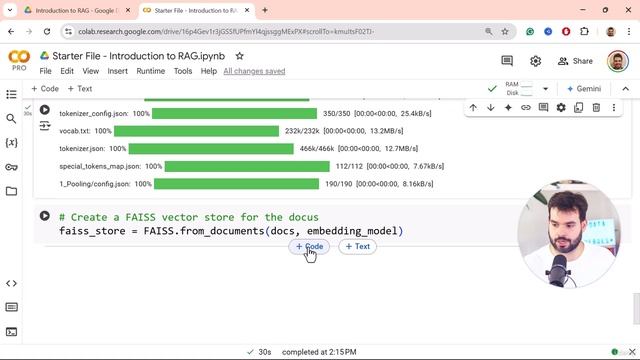Click the vertical scrollbar thumb
The width and height of the screenshot is (640, 360).
click(636, 308)
